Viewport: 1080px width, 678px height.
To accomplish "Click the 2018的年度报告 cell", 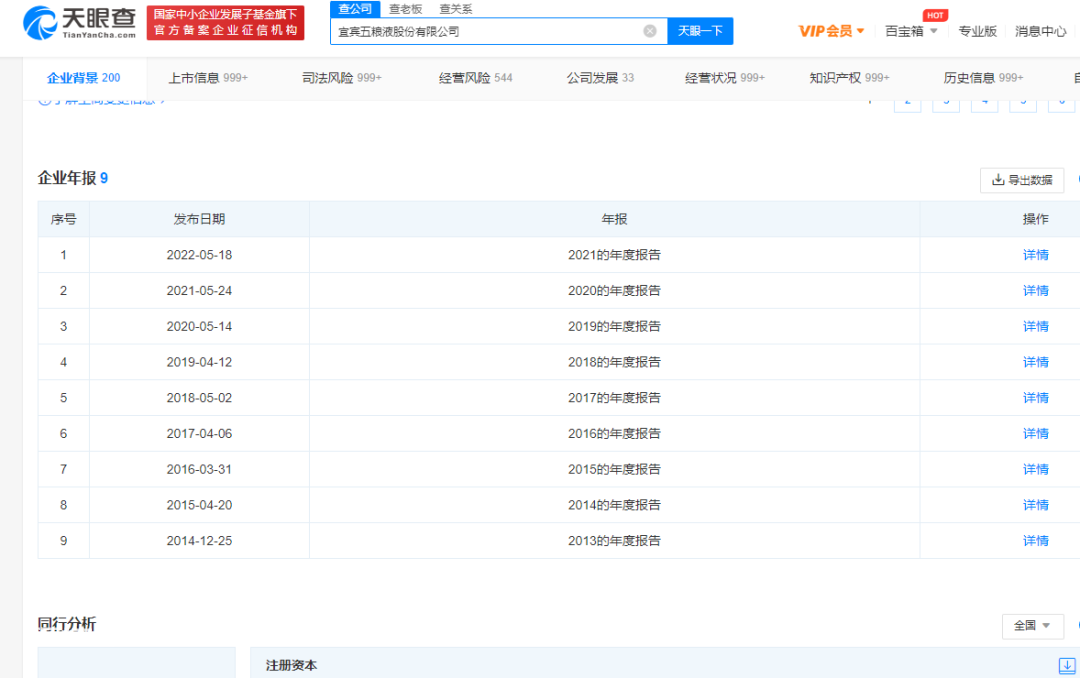I will click(614, 362).
